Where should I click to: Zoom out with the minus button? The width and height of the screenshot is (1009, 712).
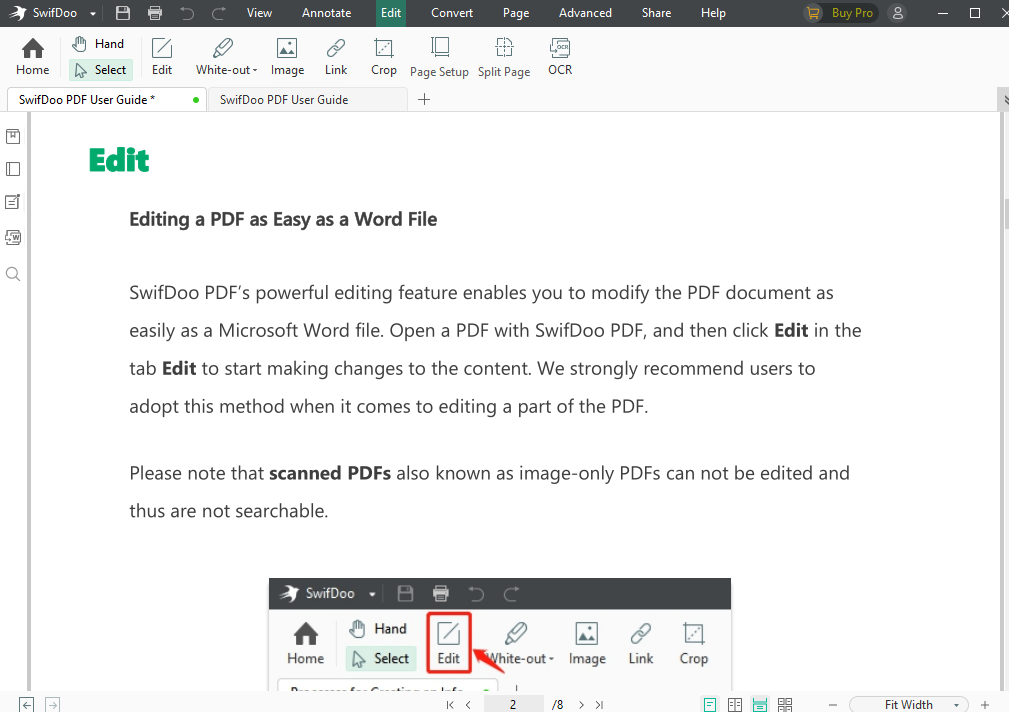(x=833, y=705)
